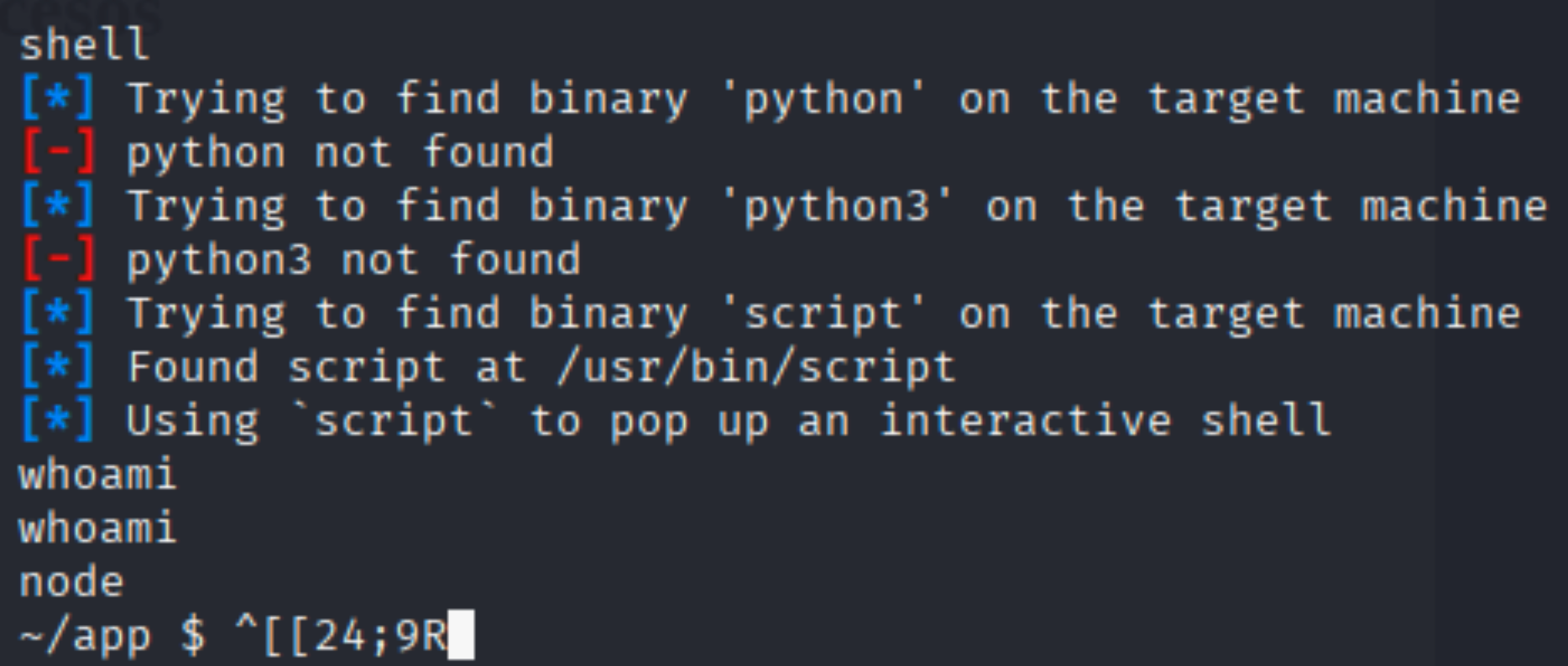
Task: Click the first 'whoami' line
Action: coord(97,475)
